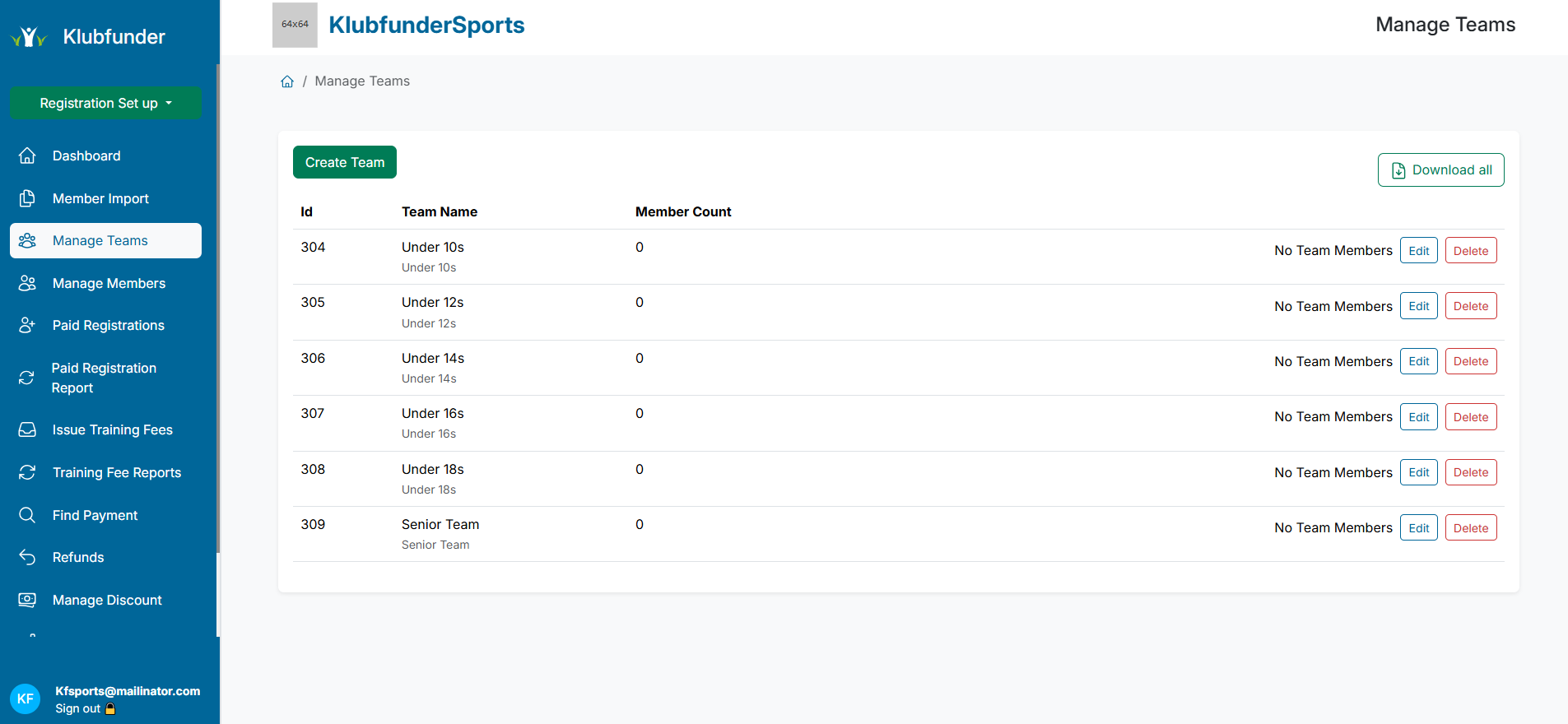Delete the Senior Team row
The image size is (1568, 724).
point(1470,528)
